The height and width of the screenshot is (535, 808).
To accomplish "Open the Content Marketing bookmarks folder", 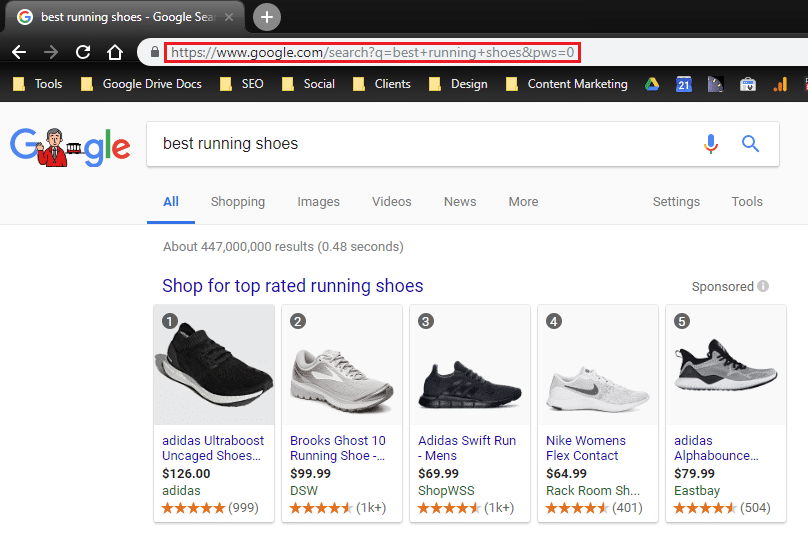I will [567, 84].
